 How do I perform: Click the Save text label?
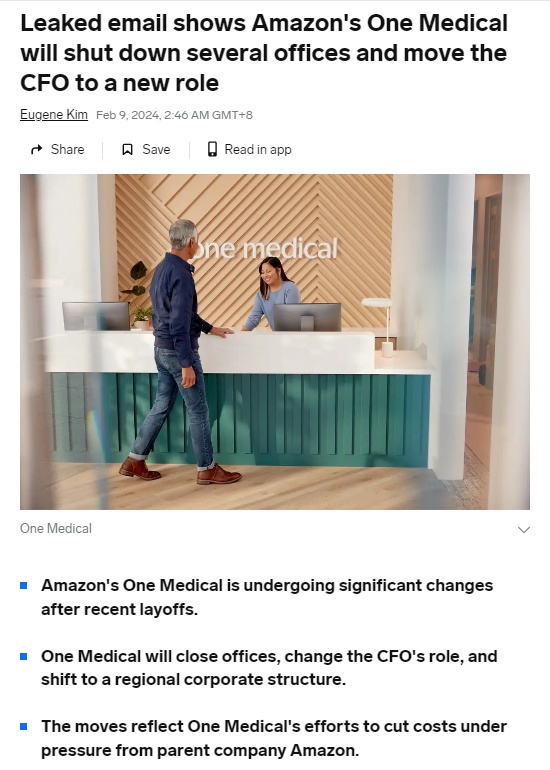(x=156, y=149)
